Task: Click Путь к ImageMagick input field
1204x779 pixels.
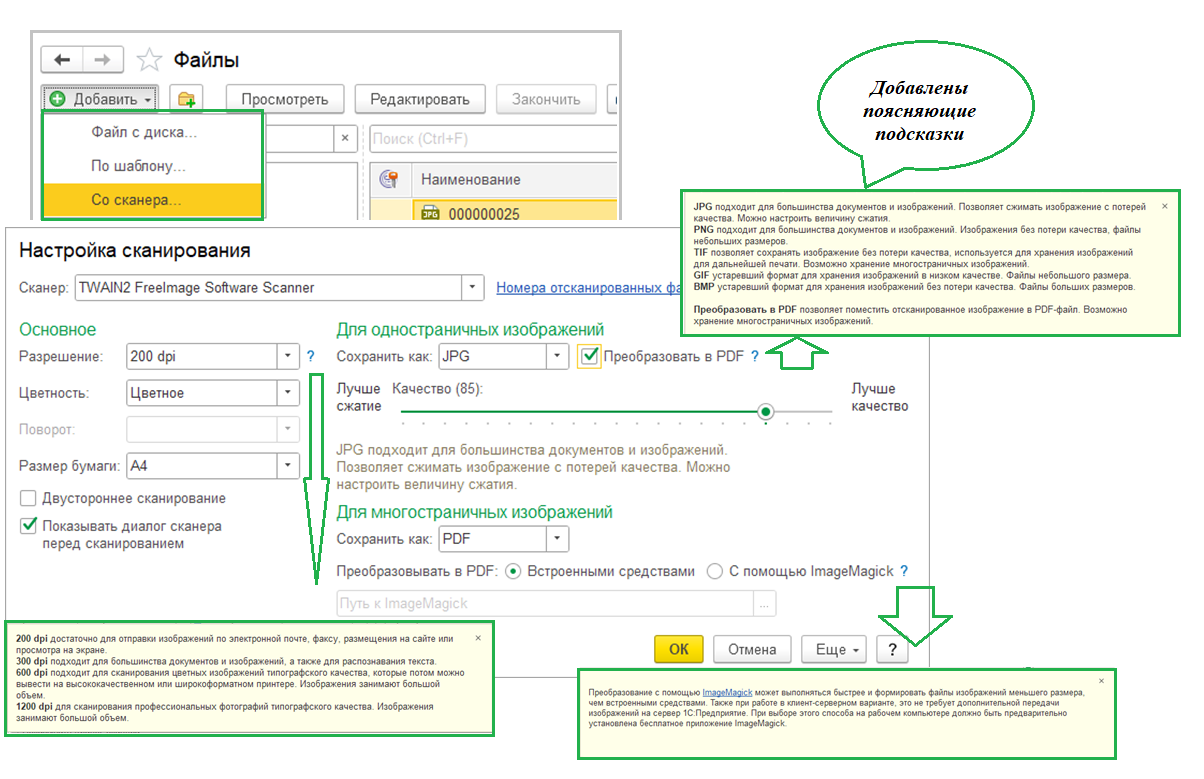Action: 544,603
